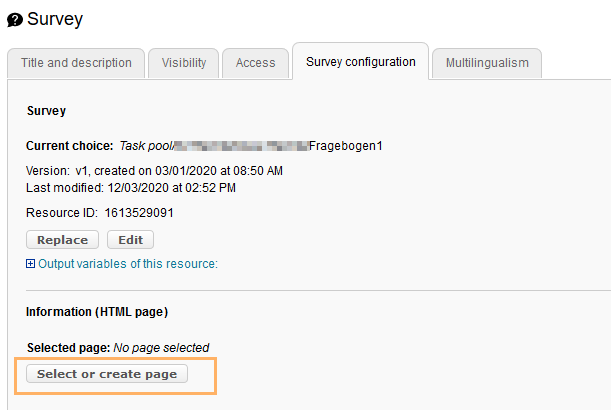Expand the plus icon beside Output variables
The image size is (611, 410).
[x=31, y=264]
